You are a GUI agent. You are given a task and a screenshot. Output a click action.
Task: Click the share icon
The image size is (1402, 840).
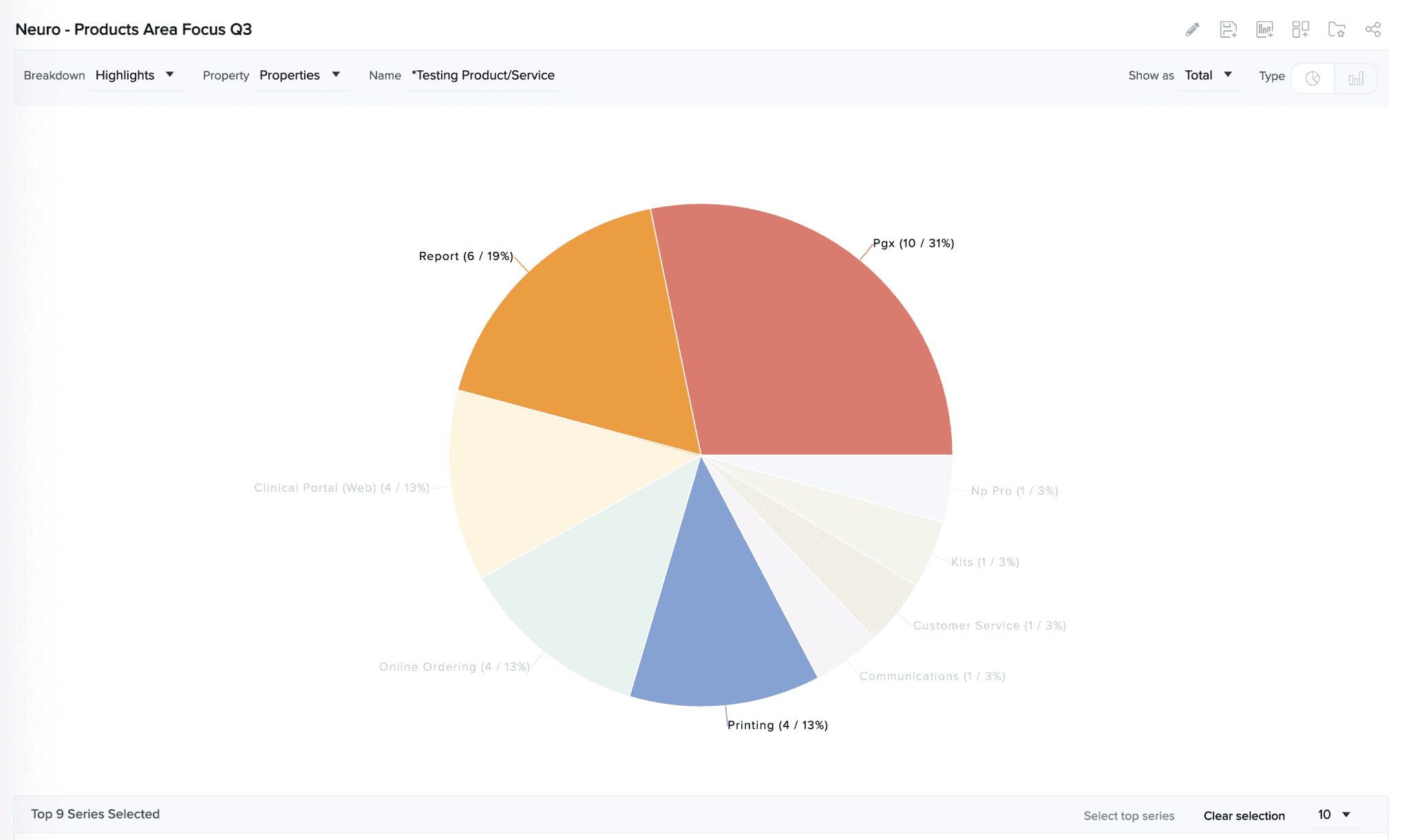pyautogui.click(x=1372, y=30)
